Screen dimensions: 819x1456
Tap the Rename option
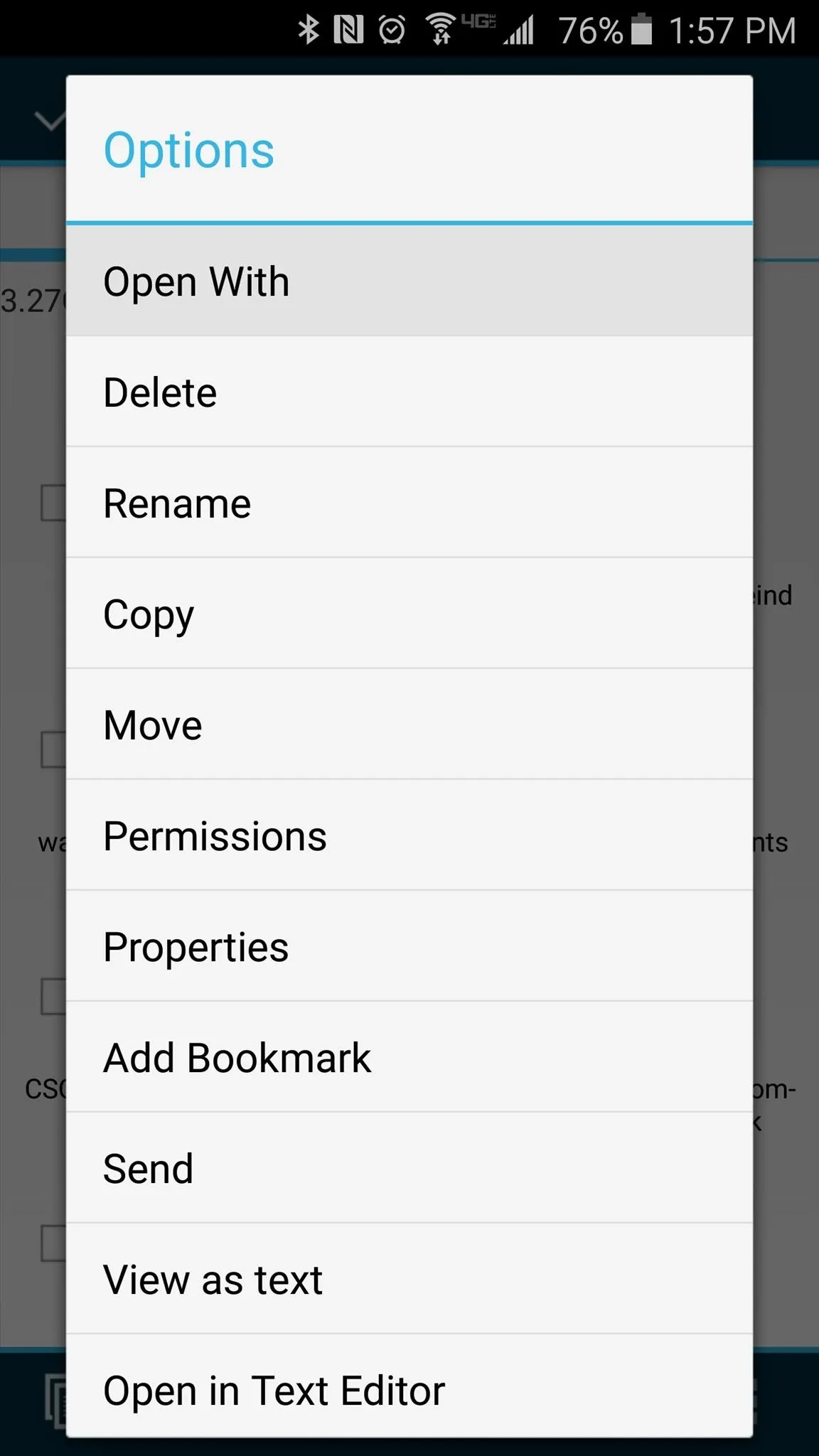[x=409, y=503]
